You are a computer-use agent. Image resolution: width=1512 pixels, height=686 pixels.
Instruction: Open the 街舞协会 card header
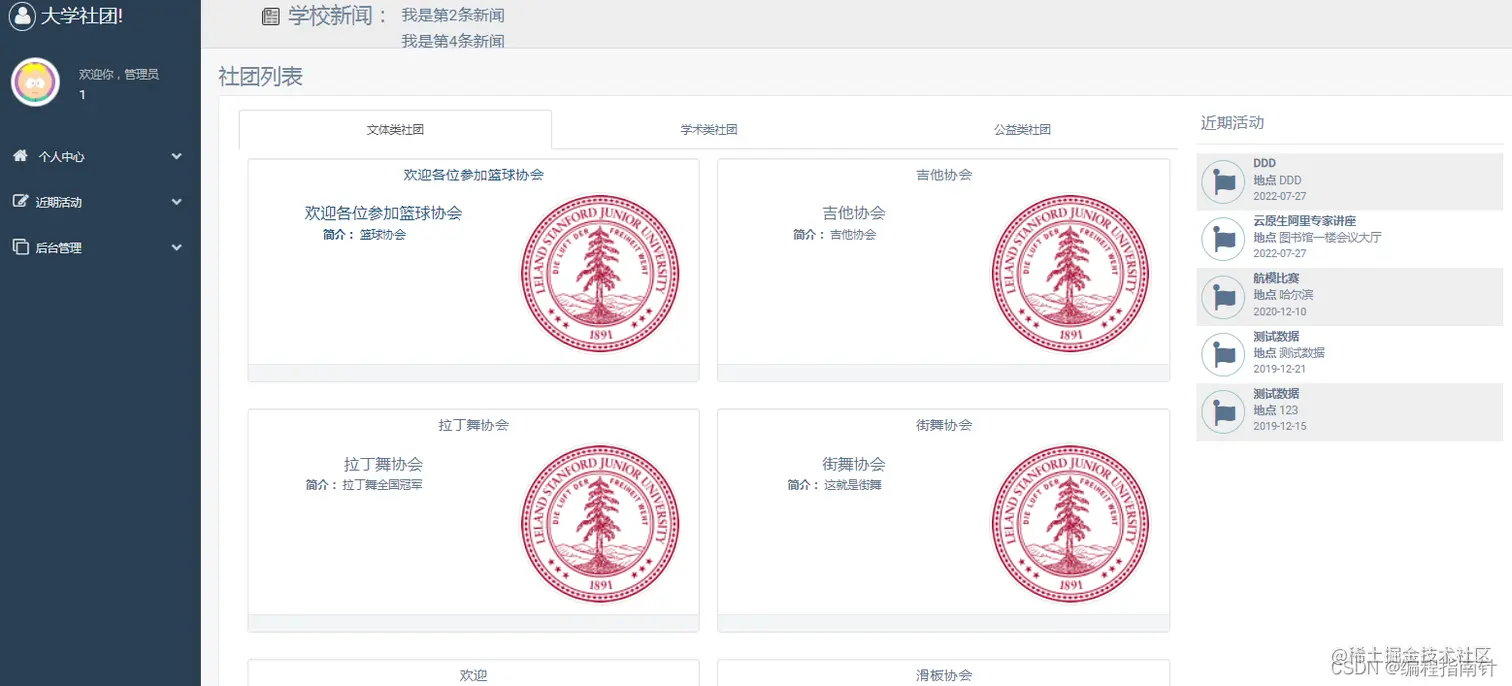click(x=944, y=425)
